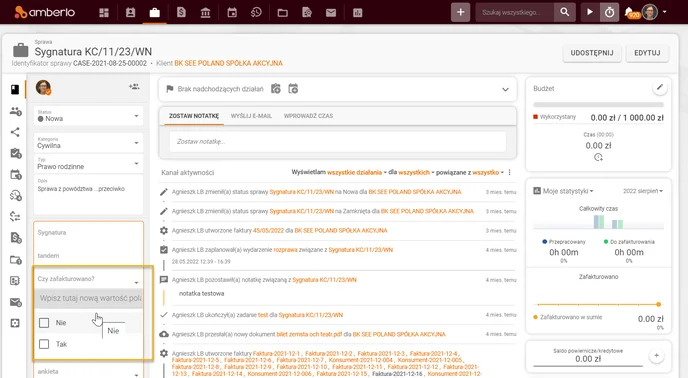688x378 pixels.
Task: Click the search magnifier button
Action: tap(565, 12)
